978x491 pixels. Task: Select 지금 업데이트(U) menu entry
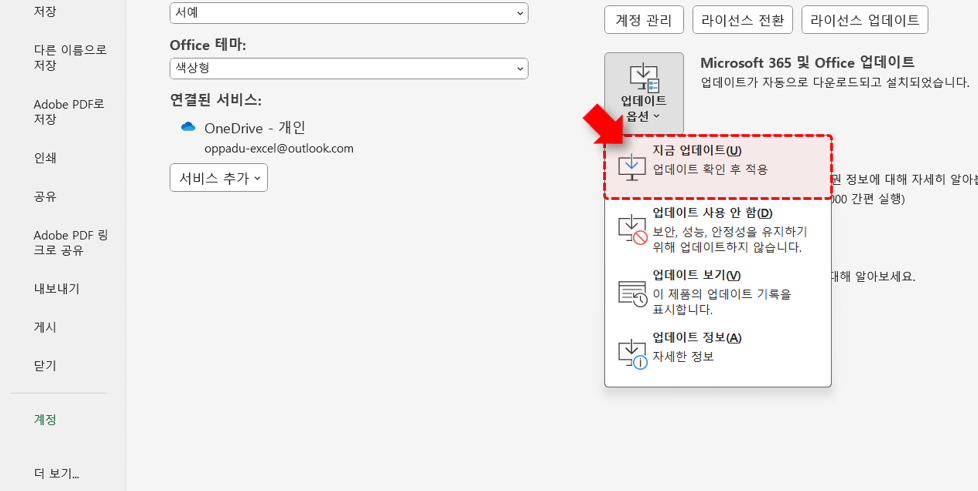[x=718, y=167]
